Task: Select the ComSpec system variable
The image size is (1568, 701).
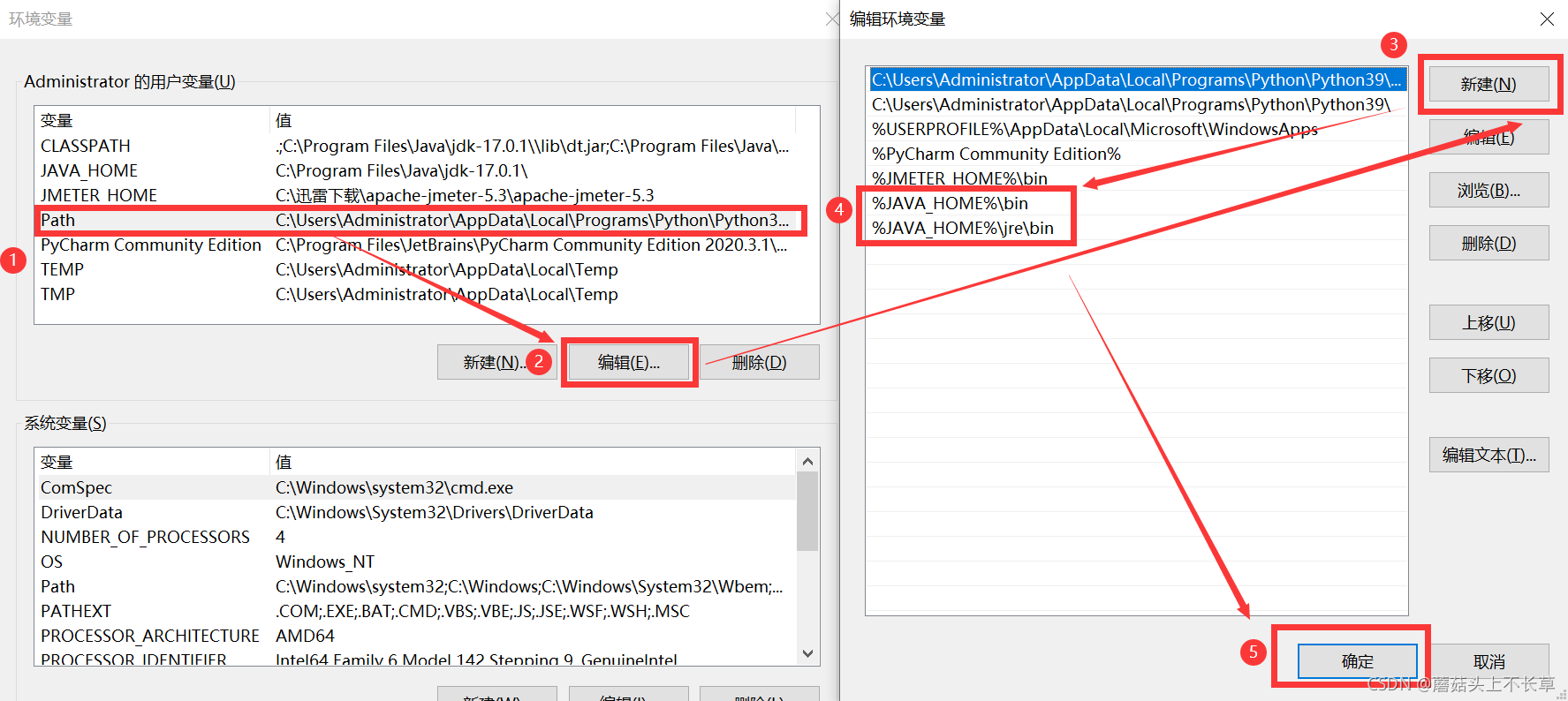Action: (416, 487)
